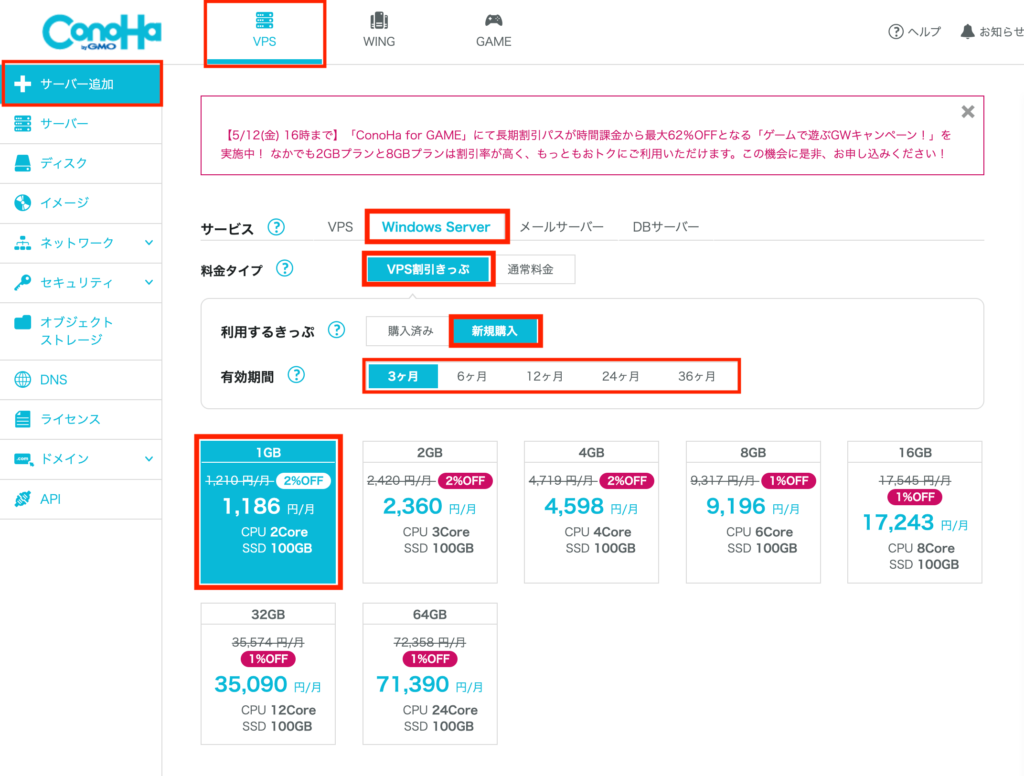Click the GWキャンペーン announcement text
Viewport: 1024px width, 776px height.
(x=586, y=144)
